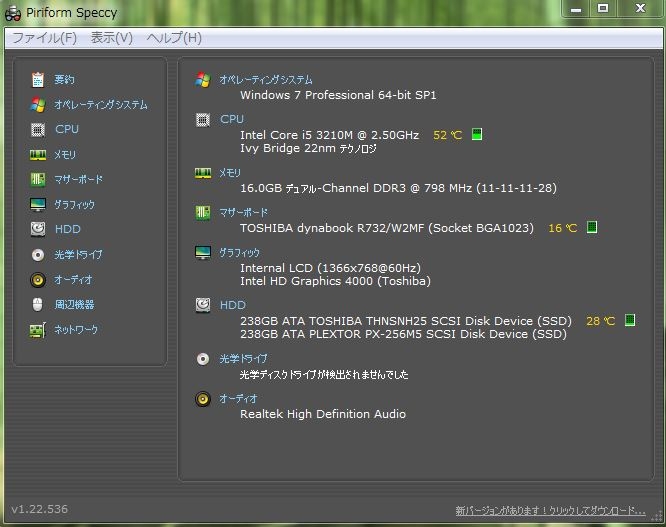
Task: Select オペレーティングシステム in the sidebar
Action: click(x=101, y=104)
